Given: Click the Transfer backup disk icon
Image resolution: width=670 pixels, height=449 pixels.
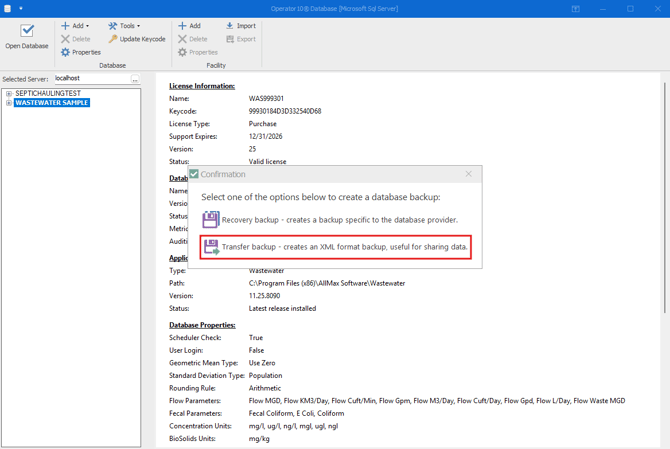Looking at the screenshot, I should coord(211,246).
